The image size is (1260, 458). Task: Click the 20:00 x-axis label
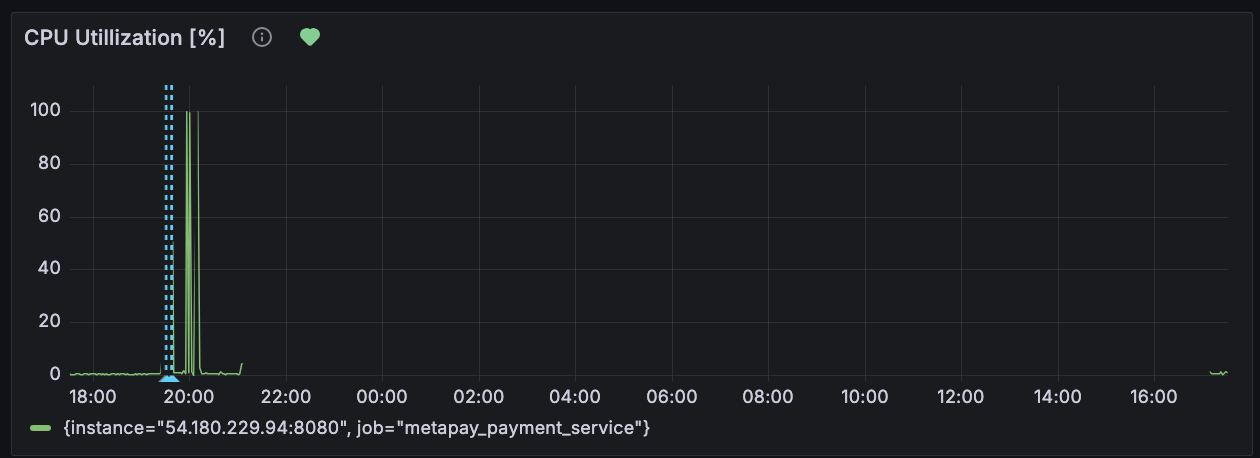tap(189, 397)
